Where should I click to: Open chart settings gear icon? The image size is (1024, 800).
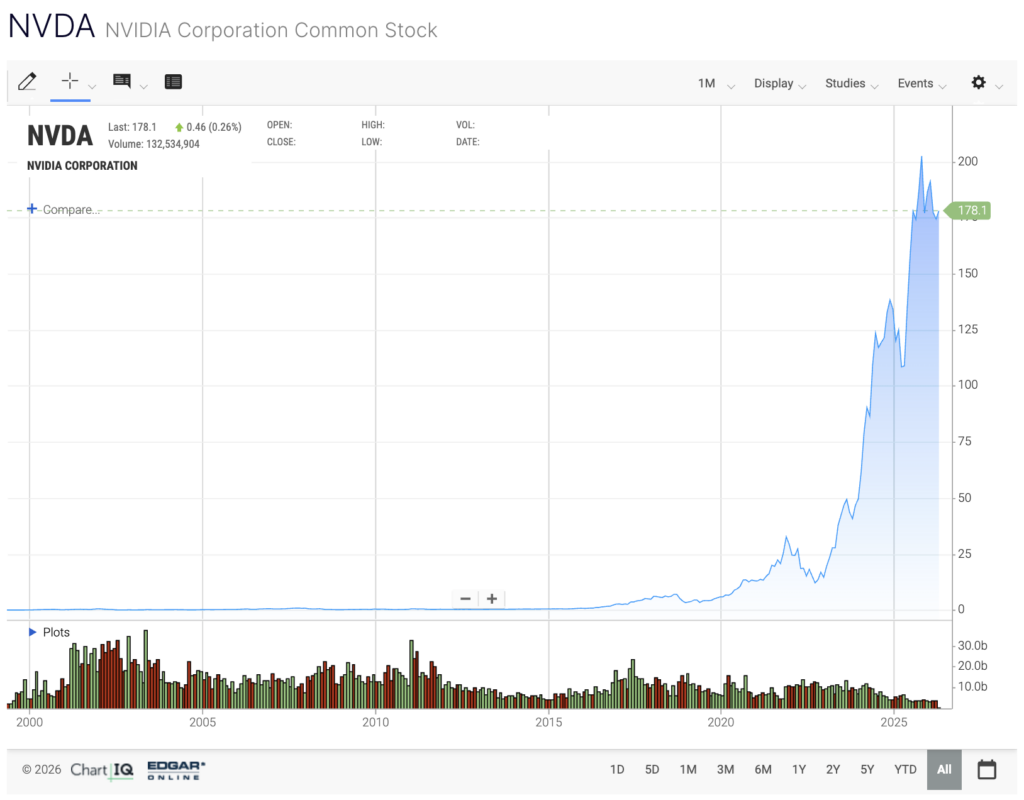[x=978, y=82]
